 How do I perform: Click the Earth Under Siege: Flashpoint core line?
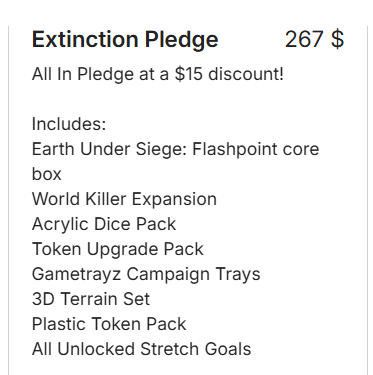click(175, 149)
